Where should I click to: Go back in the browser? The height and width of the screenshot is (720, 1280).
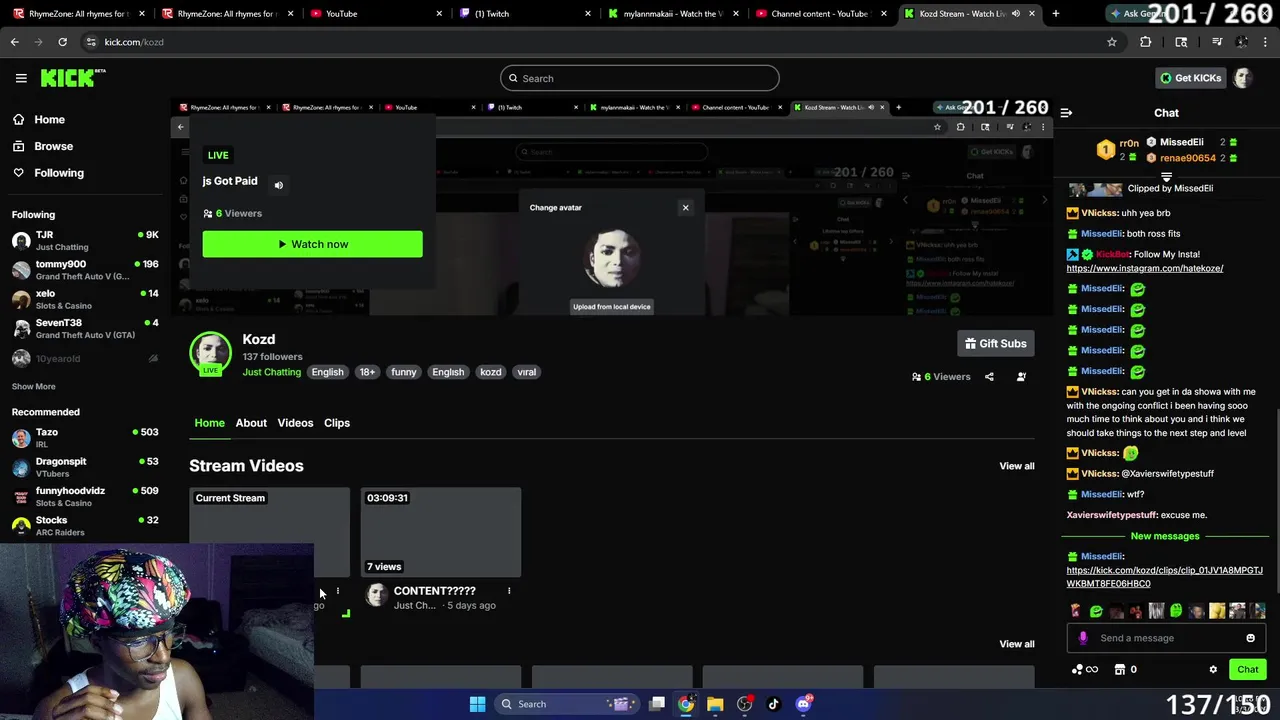[15, 42]
